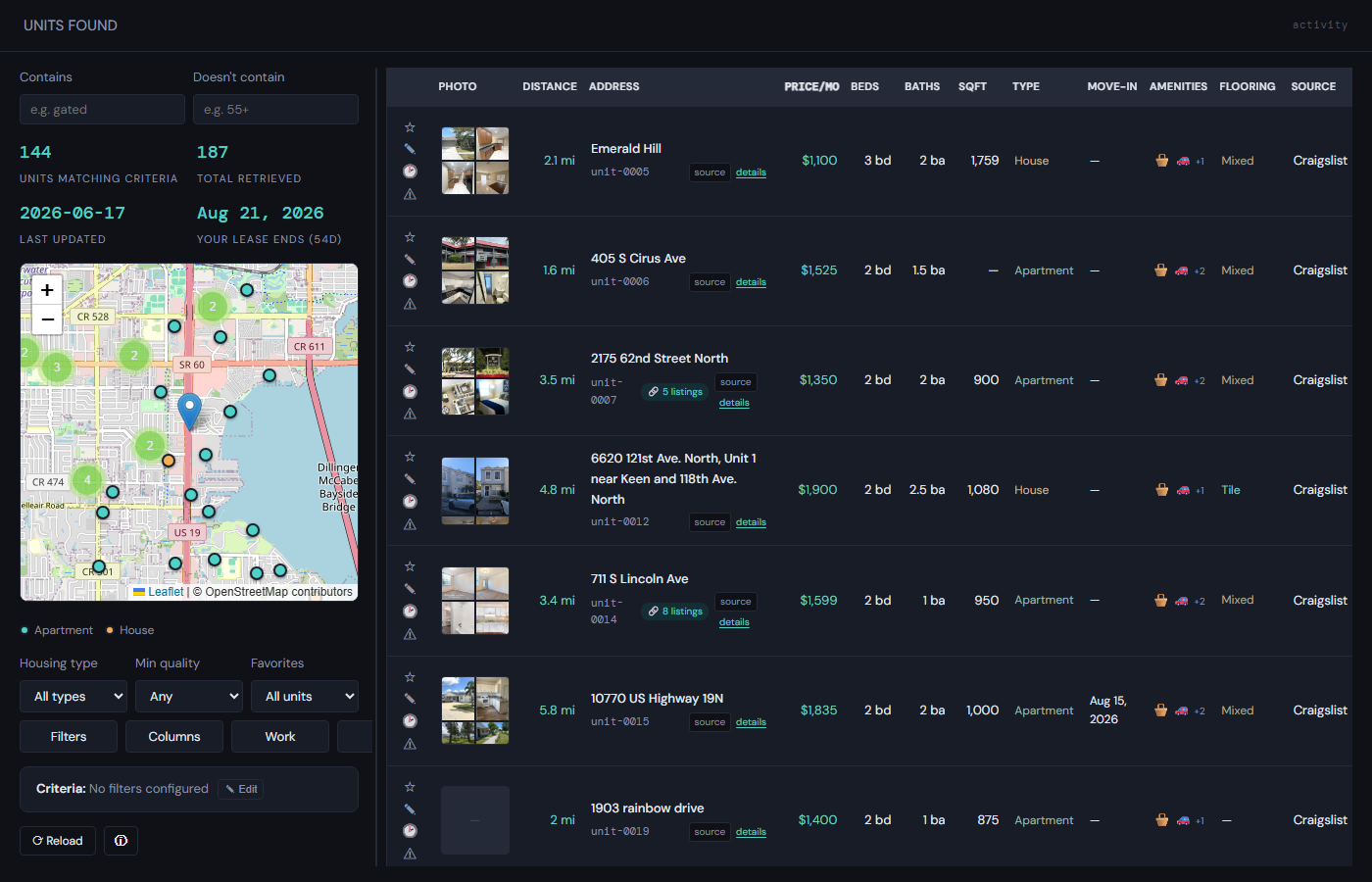Click the $1,100 price cell
Image resolution: width=1372 pixels, height=882 pixels.
click(819, 161)
